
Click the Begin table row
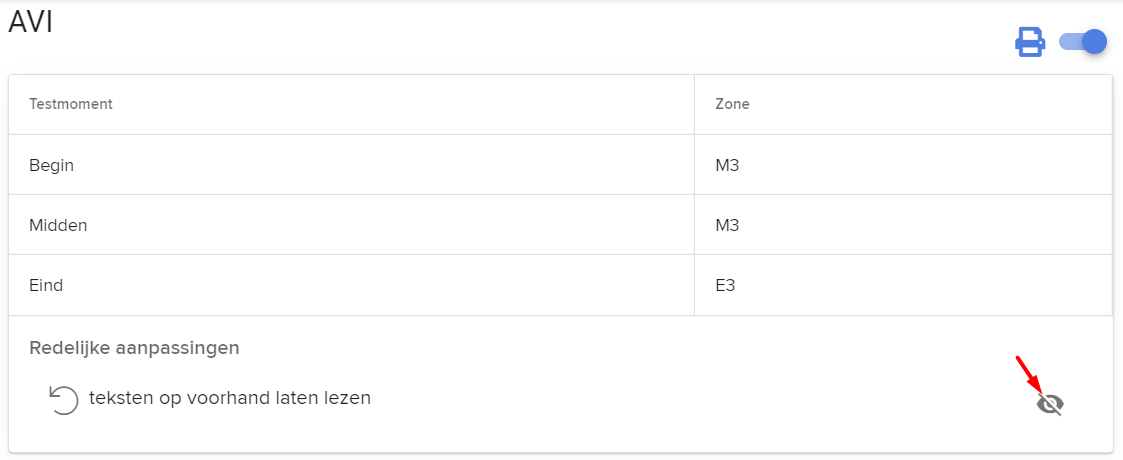[x=561, y=165]
